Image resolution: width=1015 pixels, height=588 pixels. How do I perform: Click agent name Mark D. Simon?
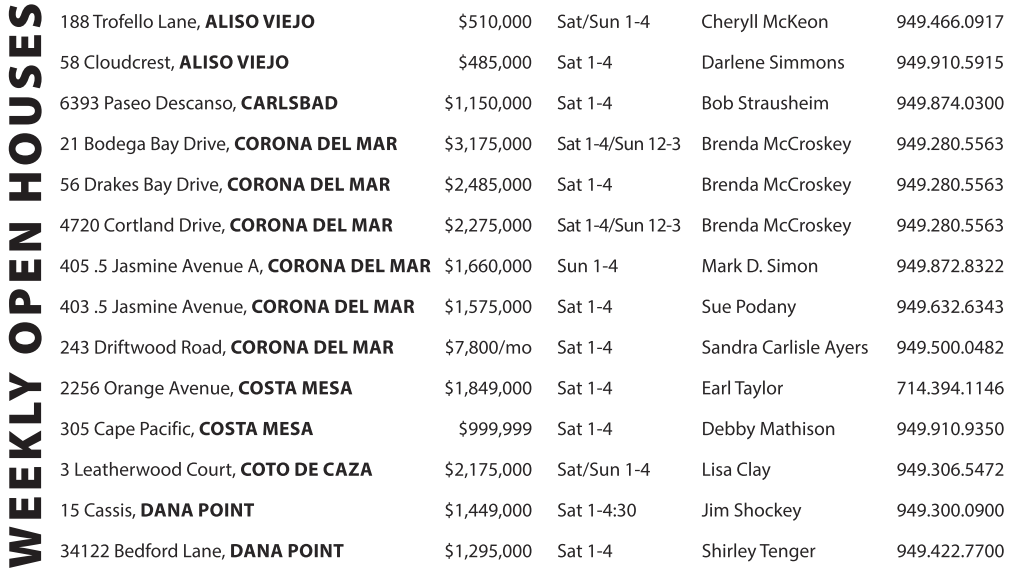click(759, 266)
